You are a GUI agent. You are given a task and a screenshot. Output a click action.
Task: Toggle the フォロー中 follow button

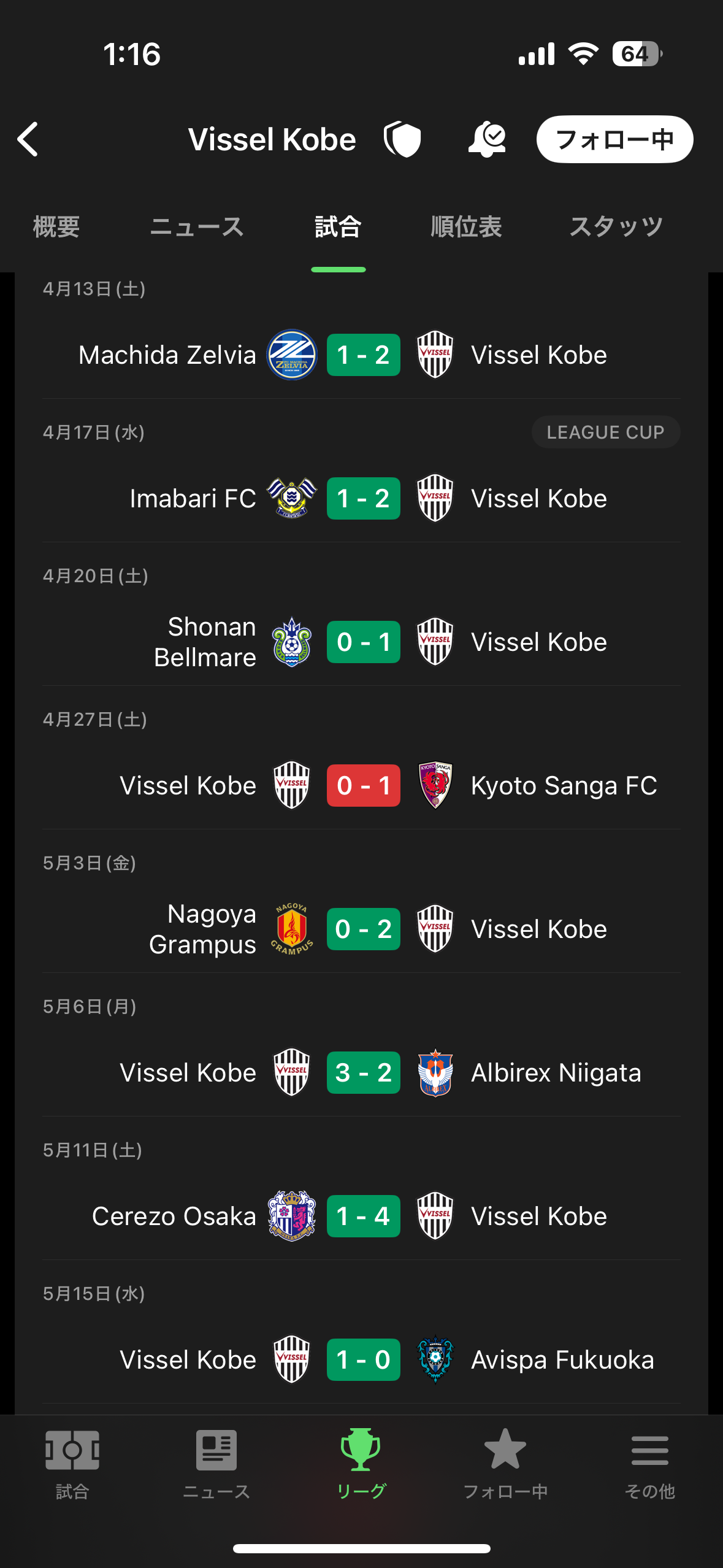pos(614,139)
